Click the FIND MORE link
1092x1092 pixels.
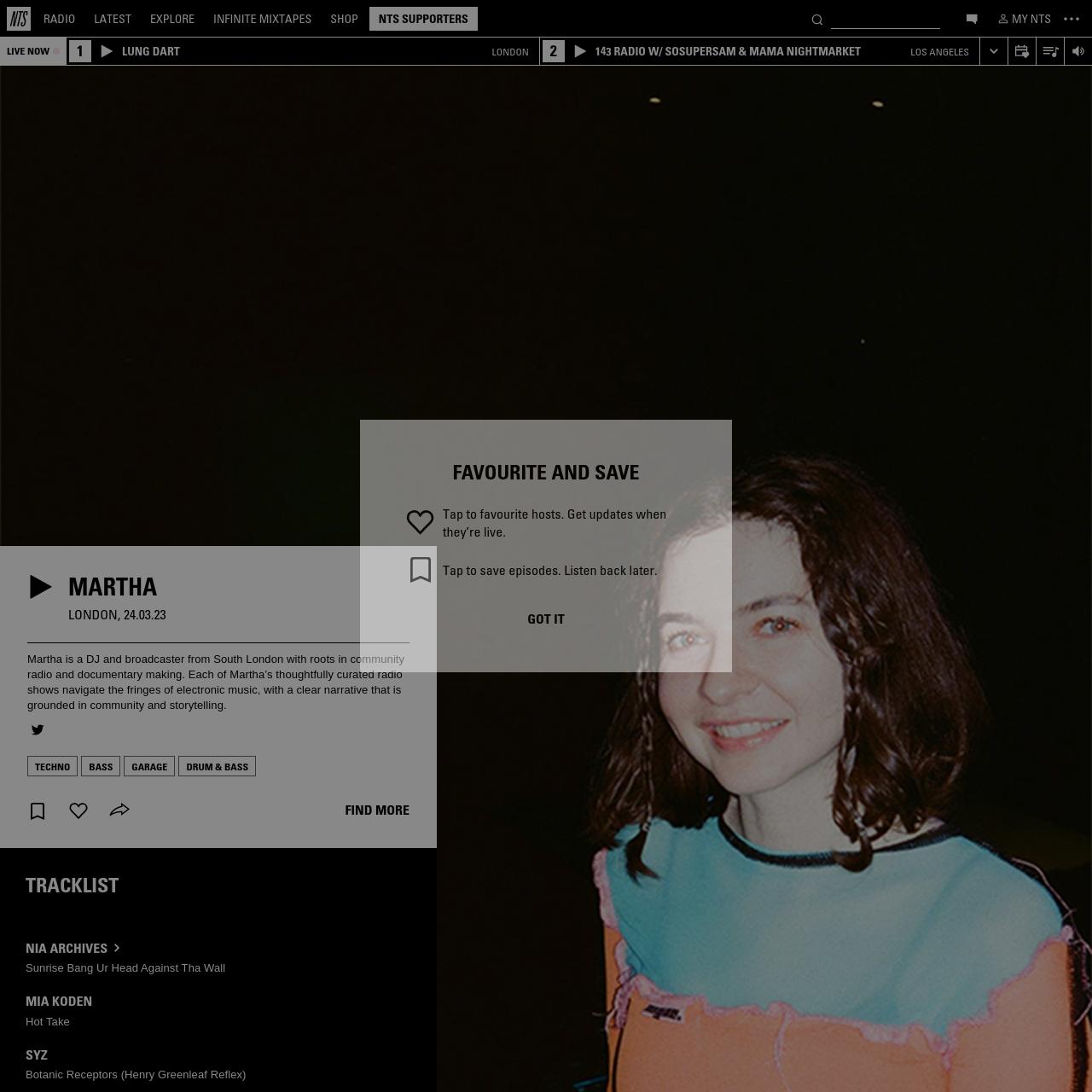pyautogui.click(x=377, y=810)
